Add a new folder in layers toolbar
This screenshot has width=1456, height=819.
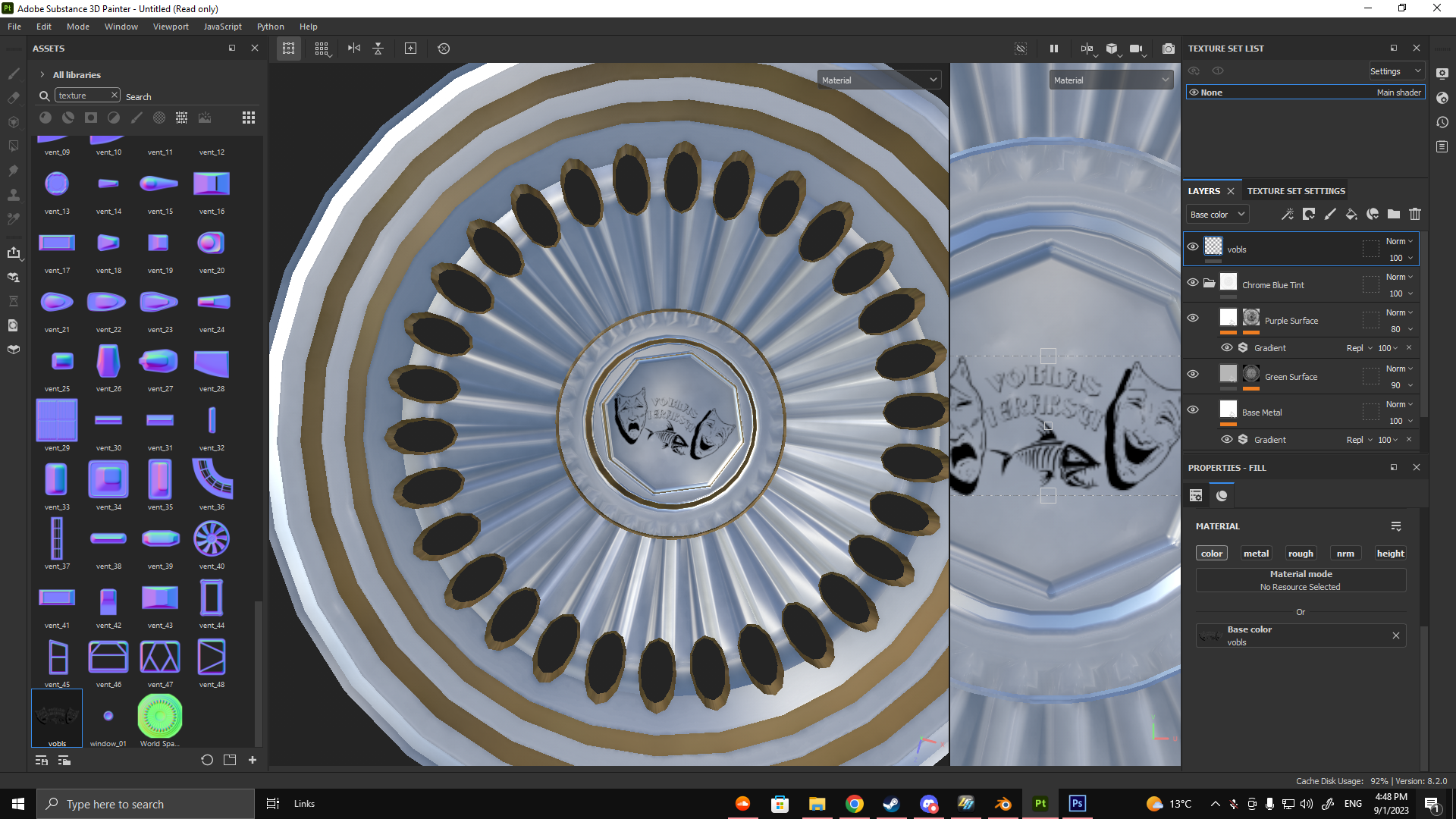point(1393,215)
